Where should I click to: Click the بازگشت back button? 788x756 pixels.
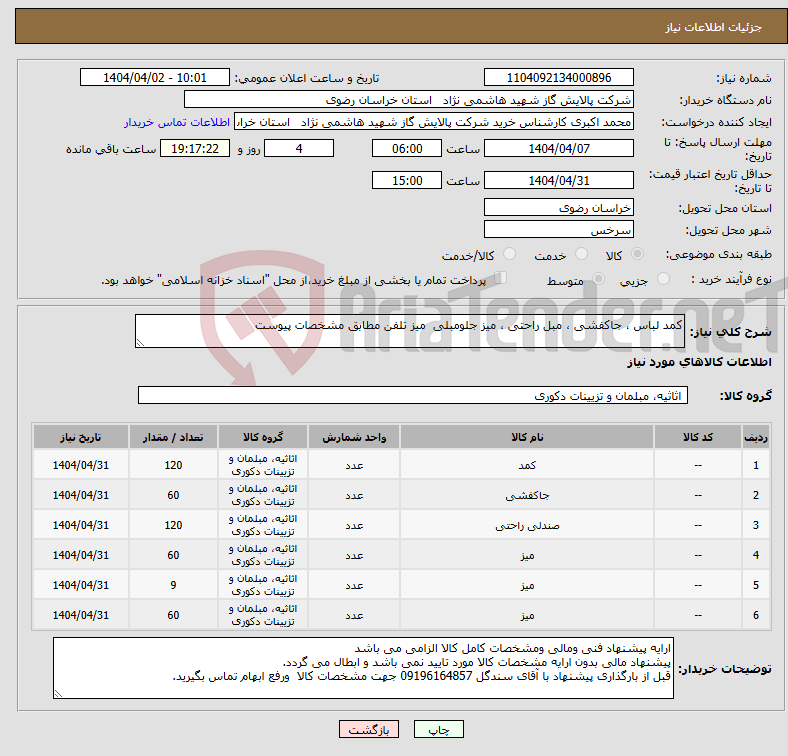click(369, 729)
